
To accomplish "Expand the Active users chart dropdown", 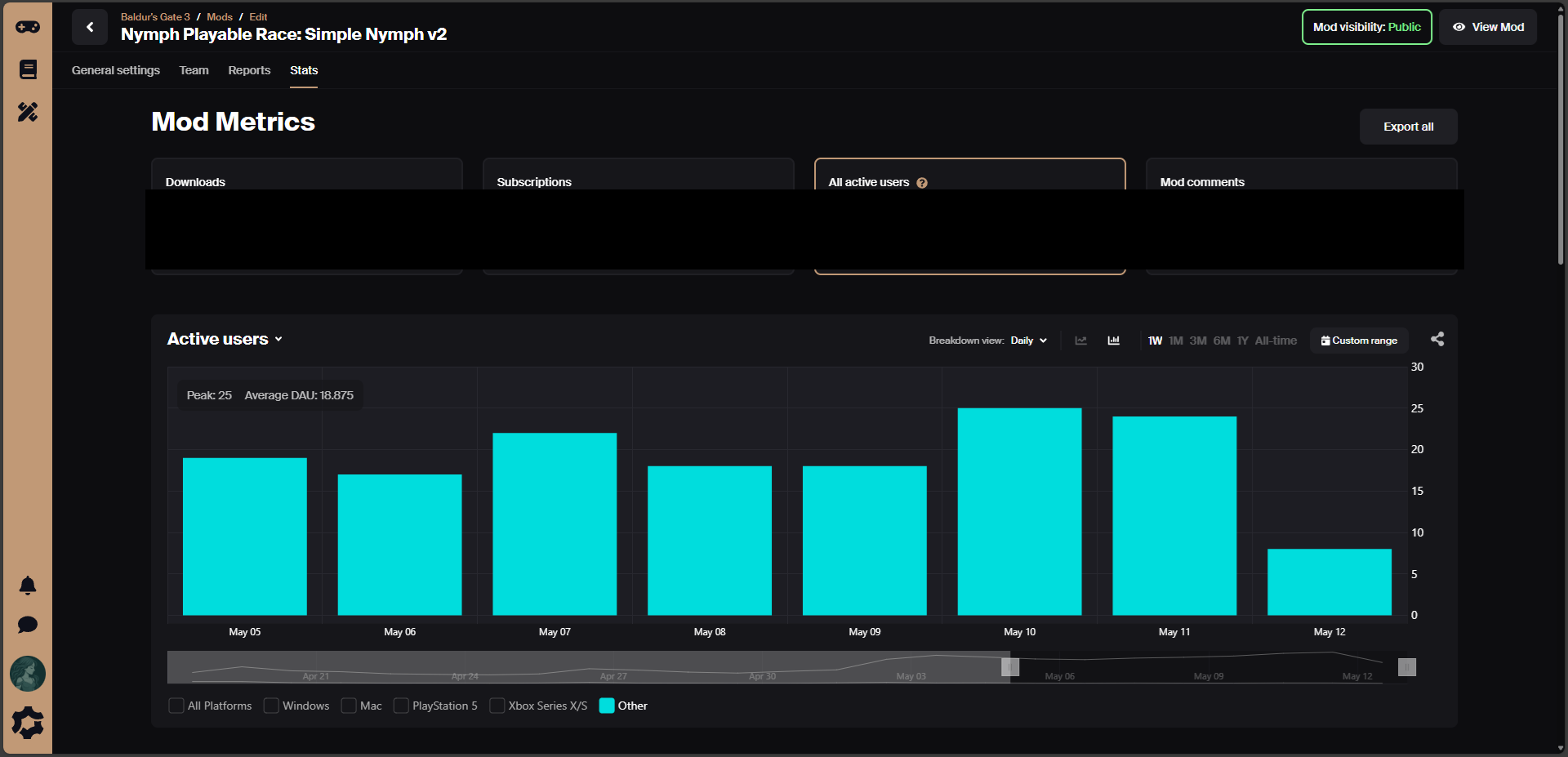I will point(225,339).
